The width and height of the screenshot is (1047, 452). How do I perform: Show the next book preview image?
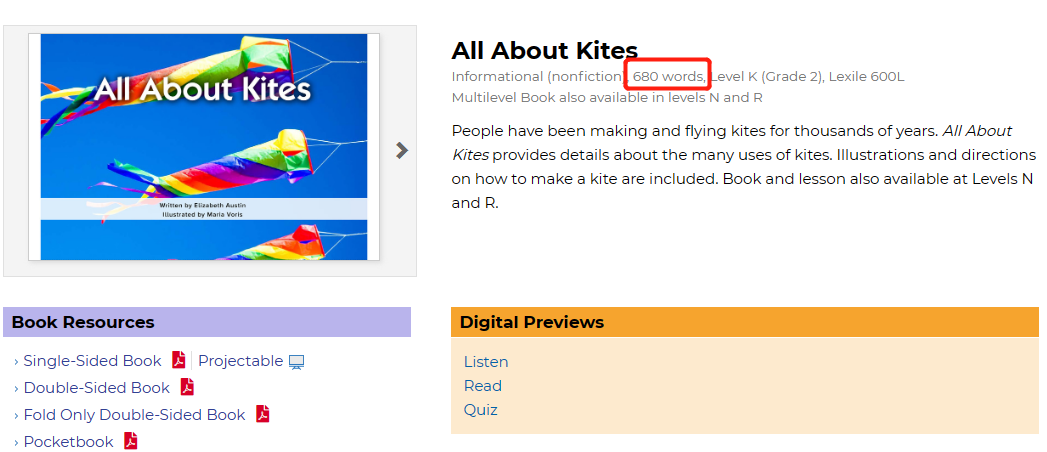(x=402, y=151)
